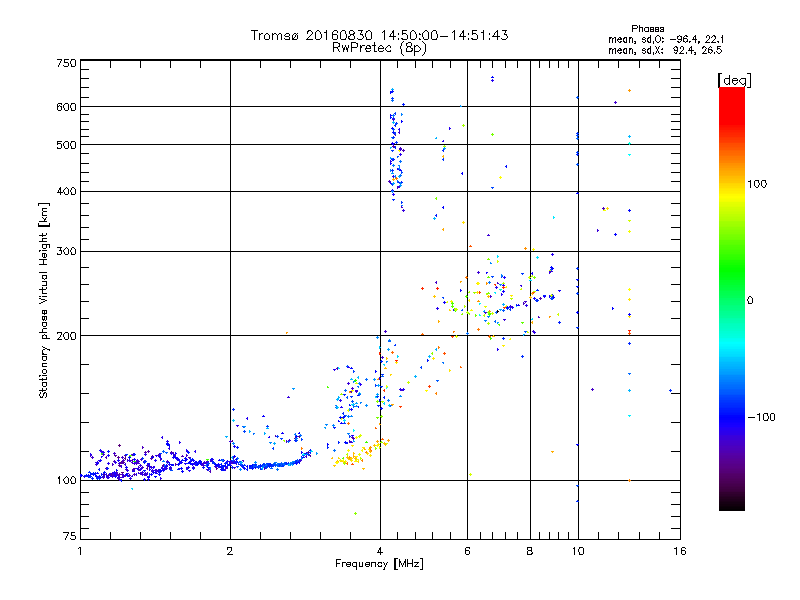Click the phase colorbar legend

pos(732,298)
